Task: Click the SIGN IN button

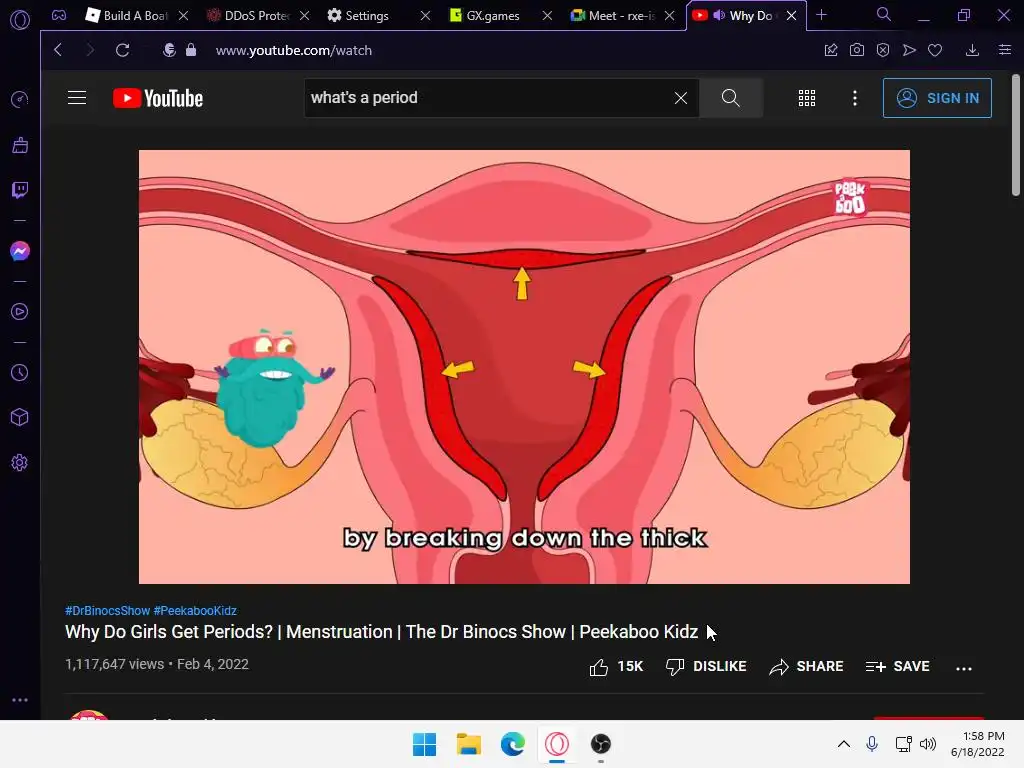Action: 937,98
